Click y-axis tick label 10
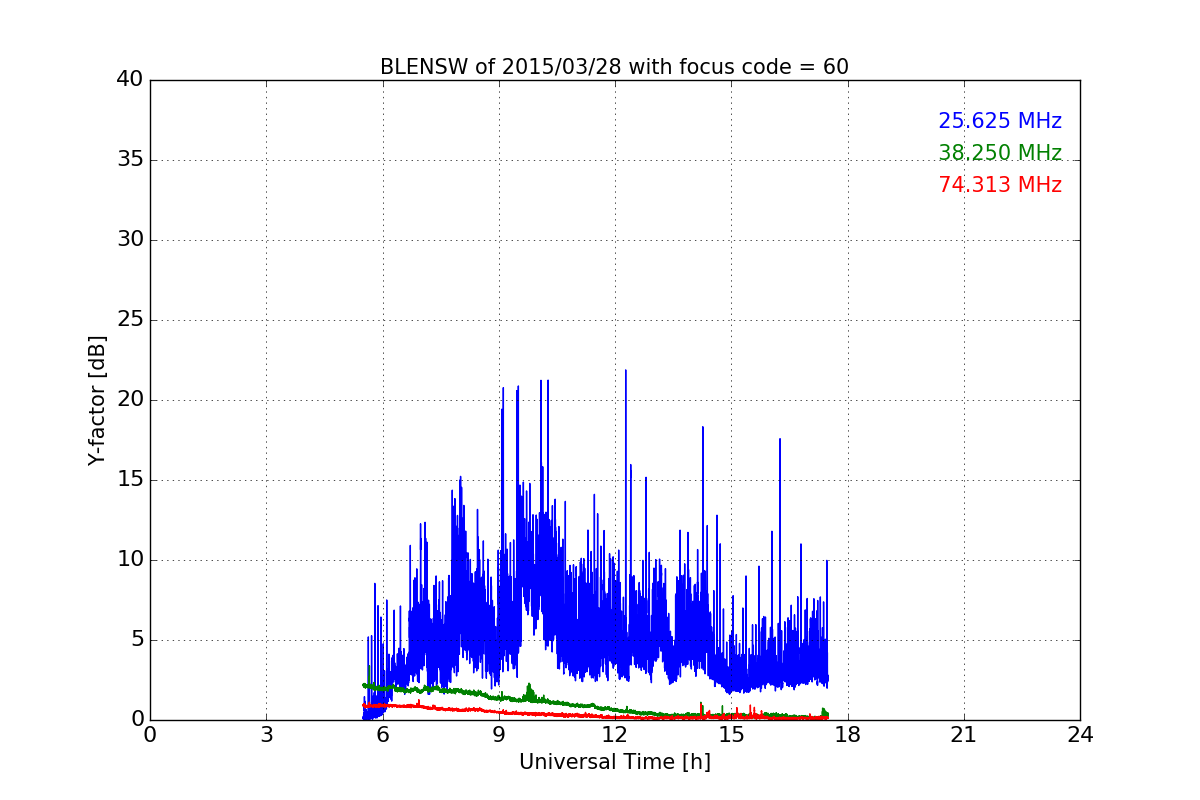This screenshot has width=1200, height=800. click(130, 560)
